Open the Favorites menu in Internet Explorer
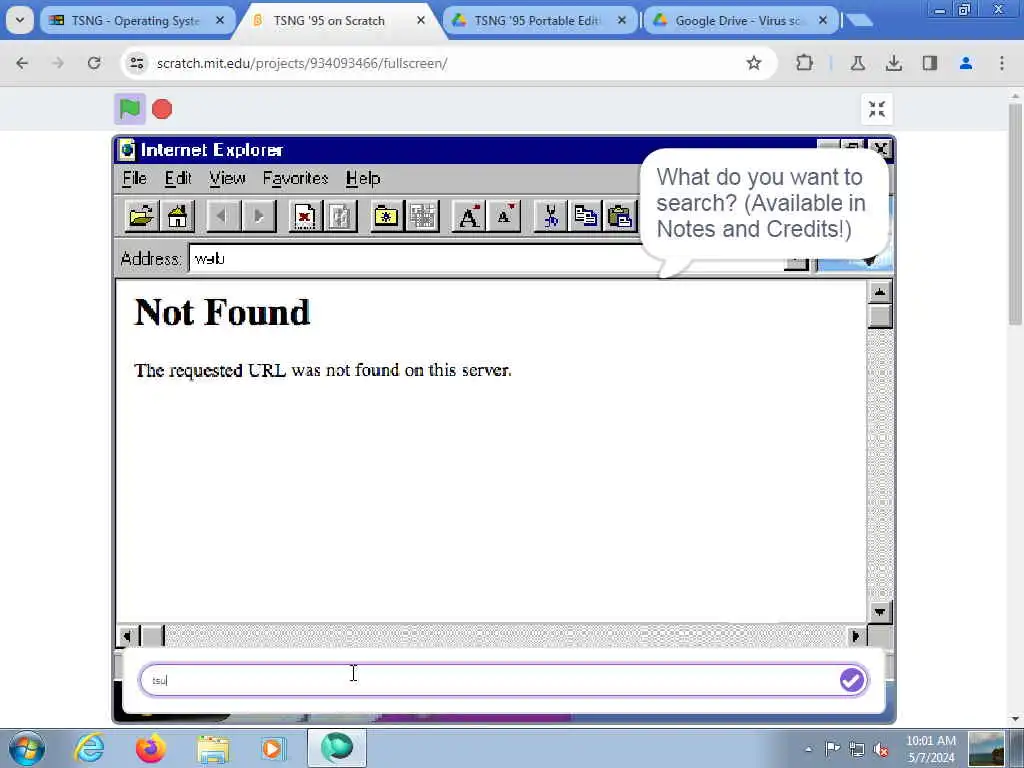Viewport: 1024px width, 768px height. coord(295,178)
